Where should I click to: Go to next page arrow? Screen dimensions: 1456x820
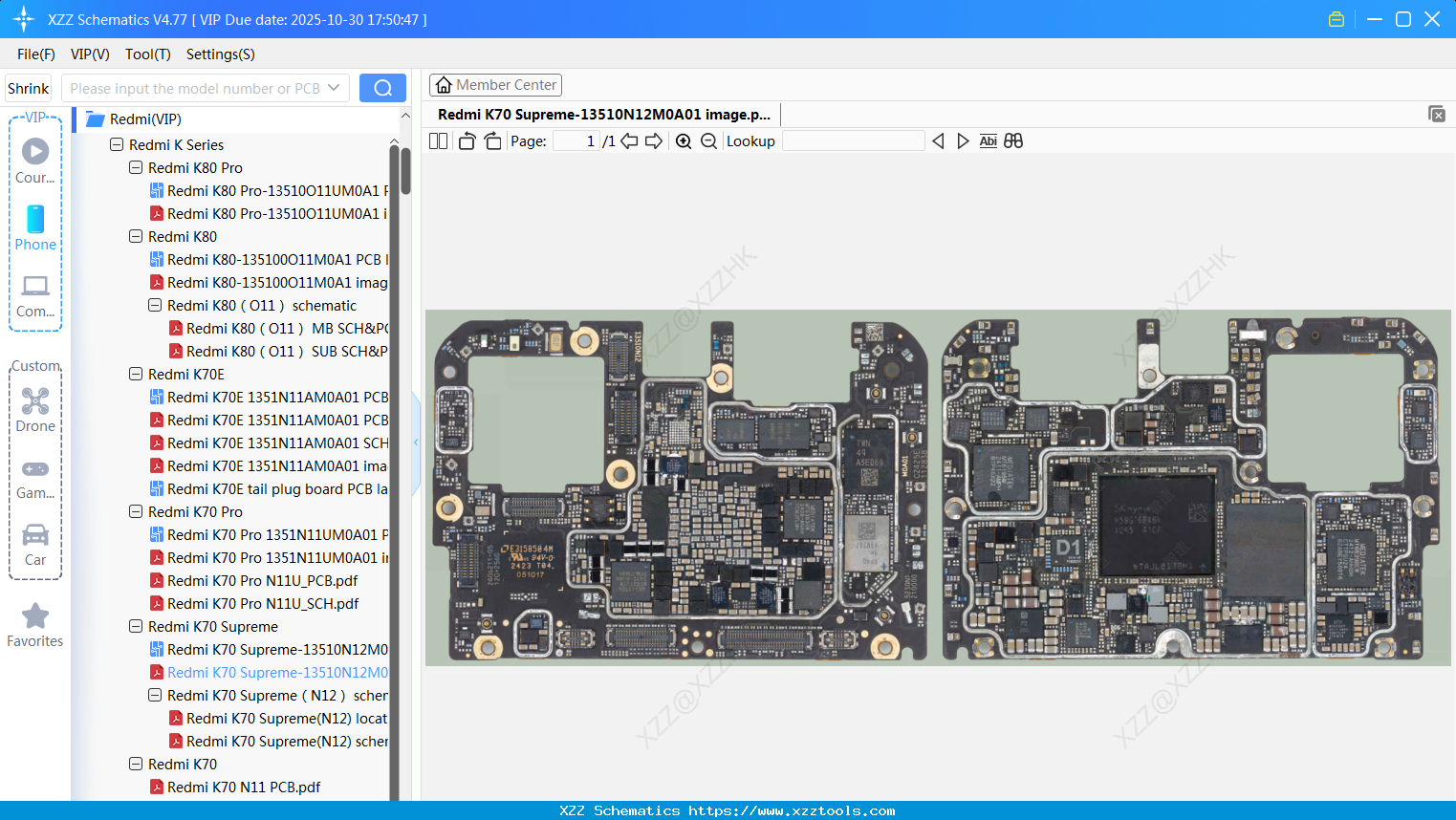pos(654,141)
